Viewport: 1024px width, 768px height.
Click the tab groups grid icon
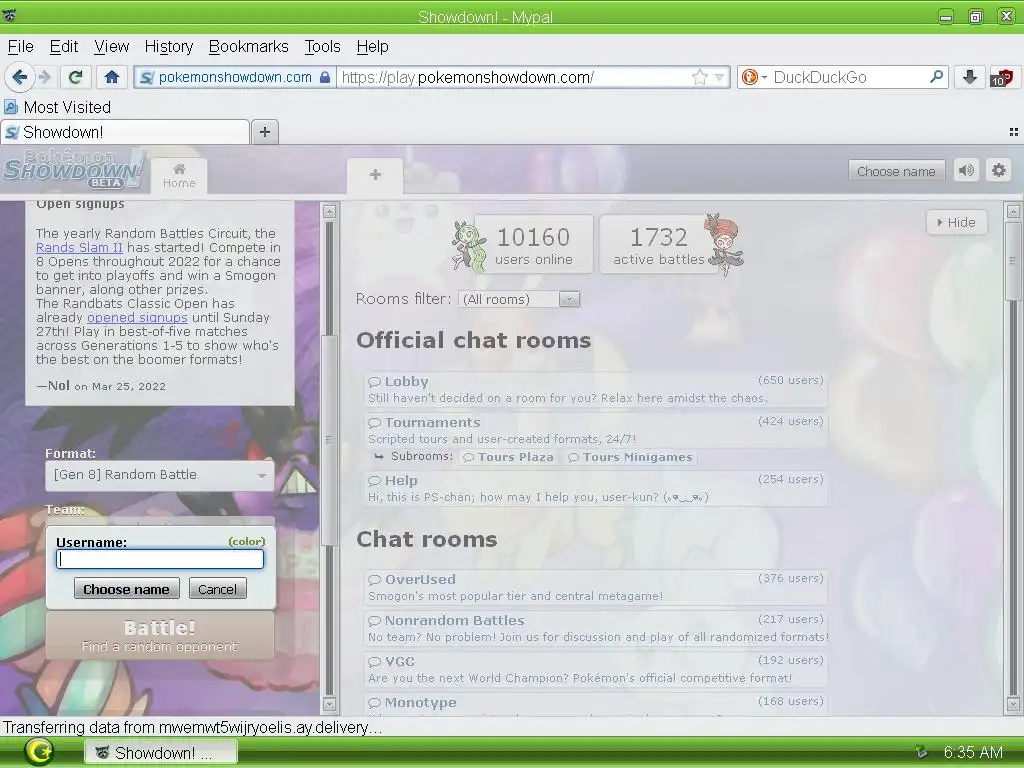[x=1014, y=132]
